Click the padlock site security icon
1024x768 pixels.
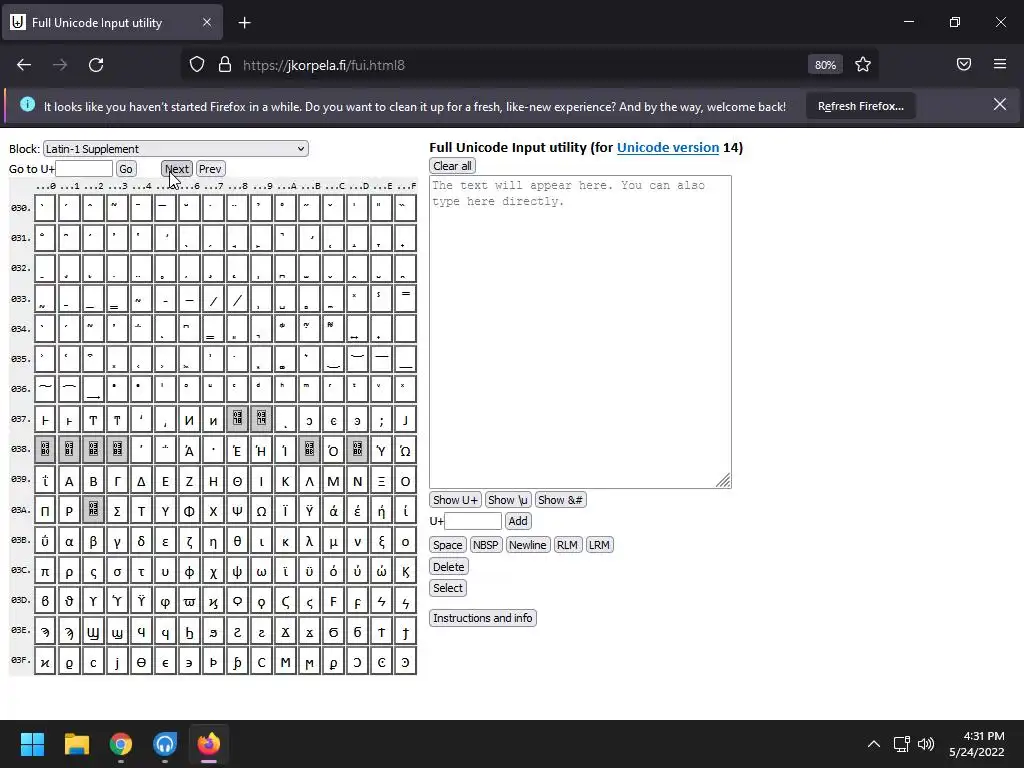coord(225,65)
